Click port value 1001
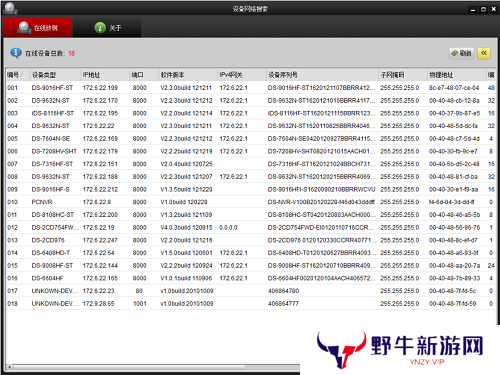Screen dimensions: 500x375 pos(140,304)
